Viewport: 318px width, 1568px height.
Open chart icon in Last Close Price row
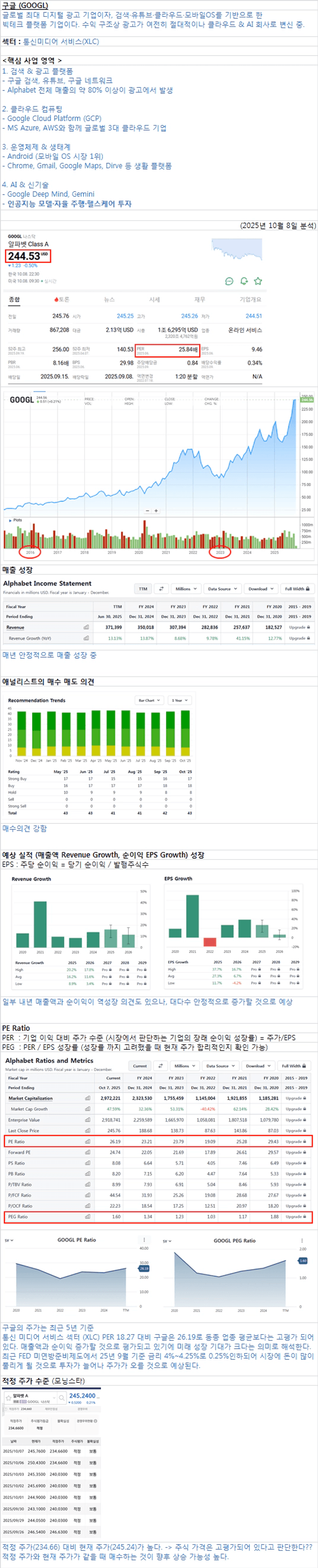pyautogui.click(x=88, y=1130)
